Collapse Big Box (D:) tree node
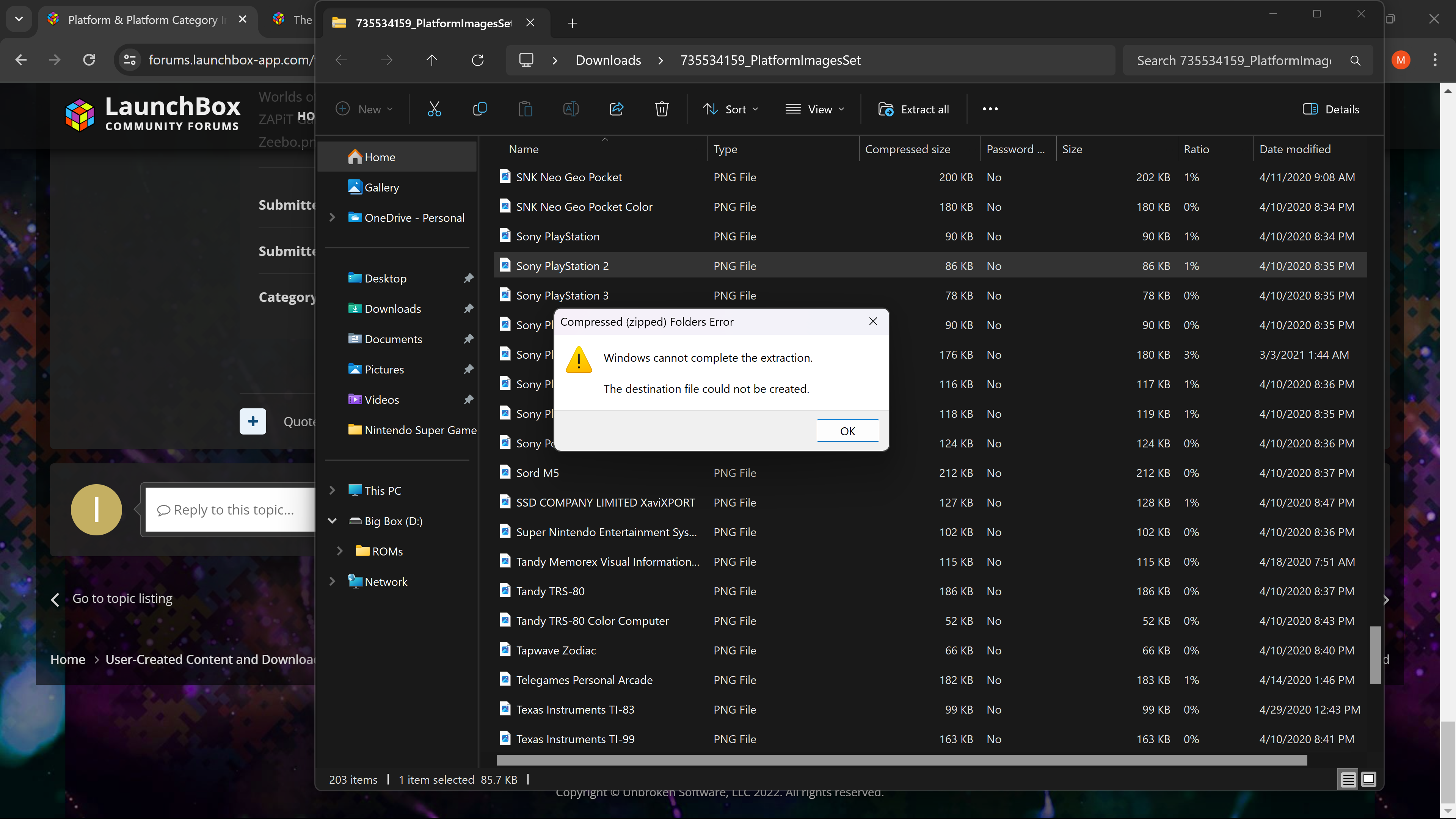The image size is (1456, 819). (333, 521)
